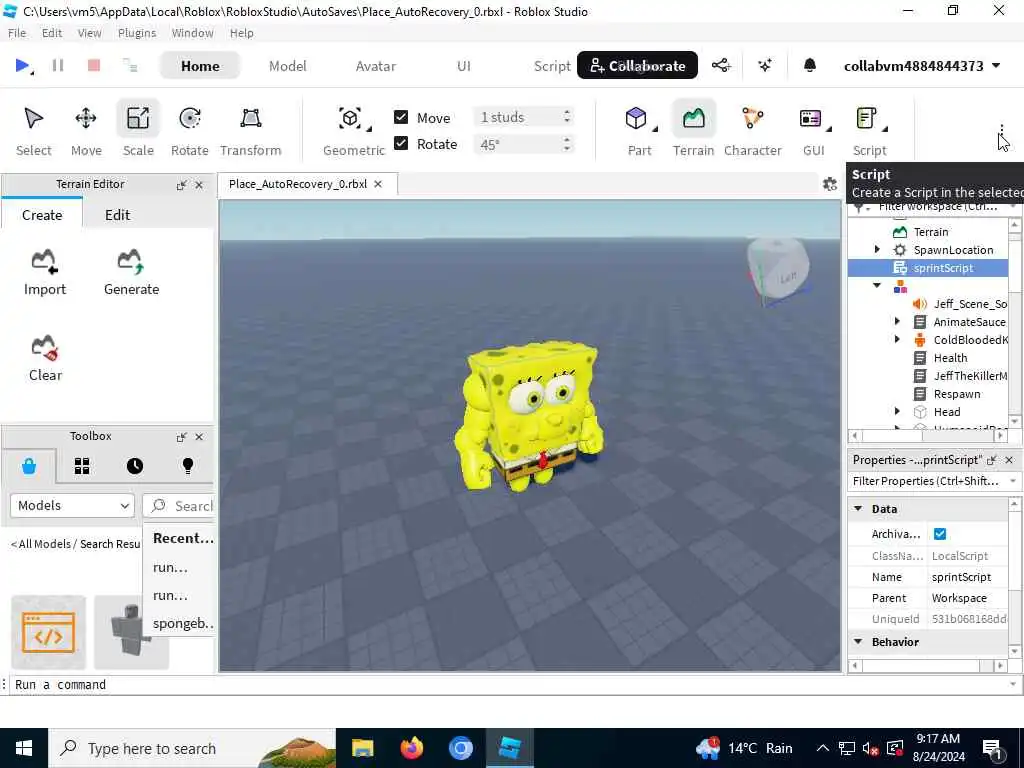Open the Assistant sparkle icon
Viewport: 1024px width, 768px height.
point(765,65)
